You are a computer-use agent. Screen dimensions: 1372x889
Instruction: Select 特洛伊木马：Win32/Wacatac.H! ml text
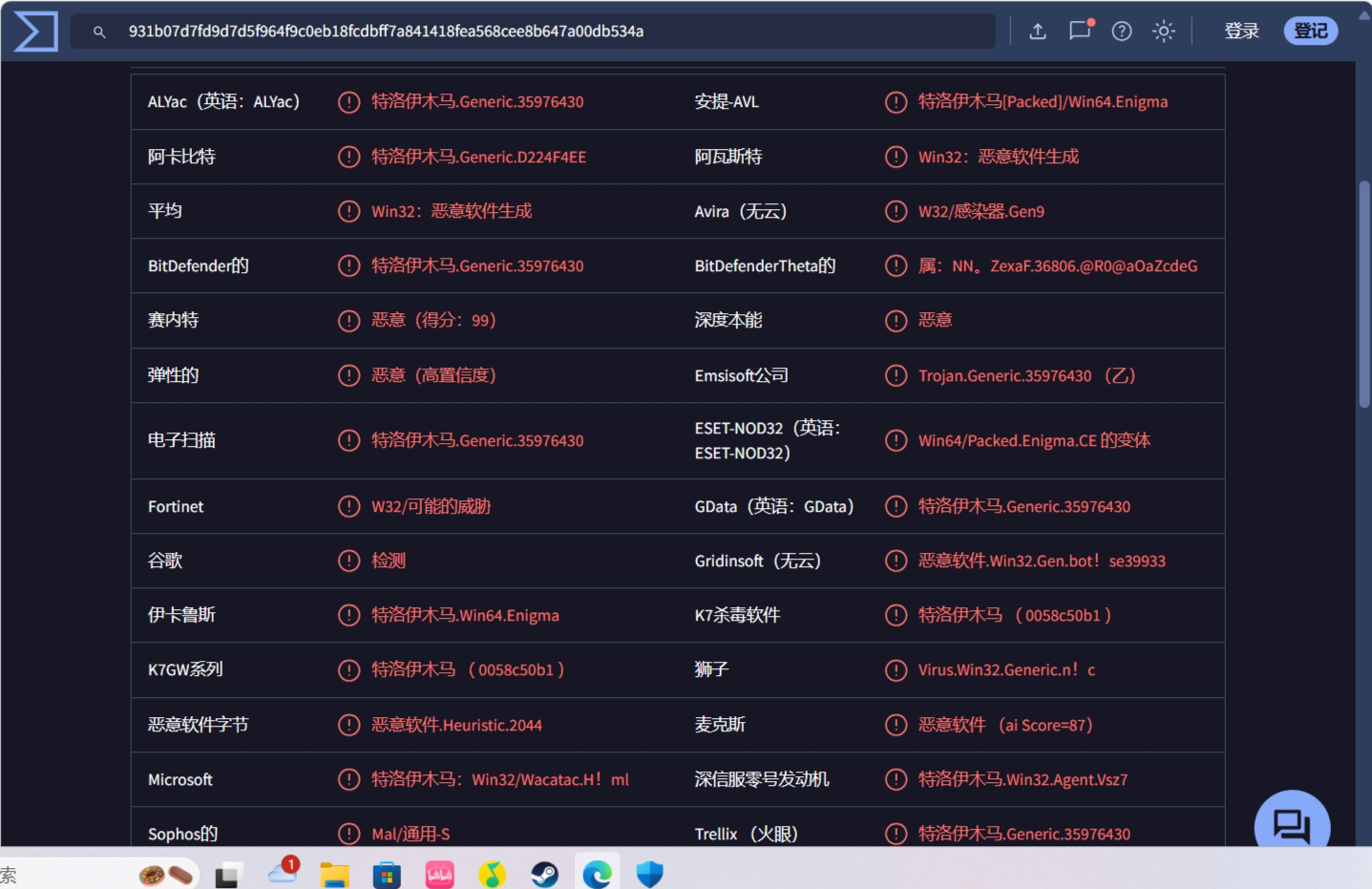pyautogui.click(x=500, y=779)
